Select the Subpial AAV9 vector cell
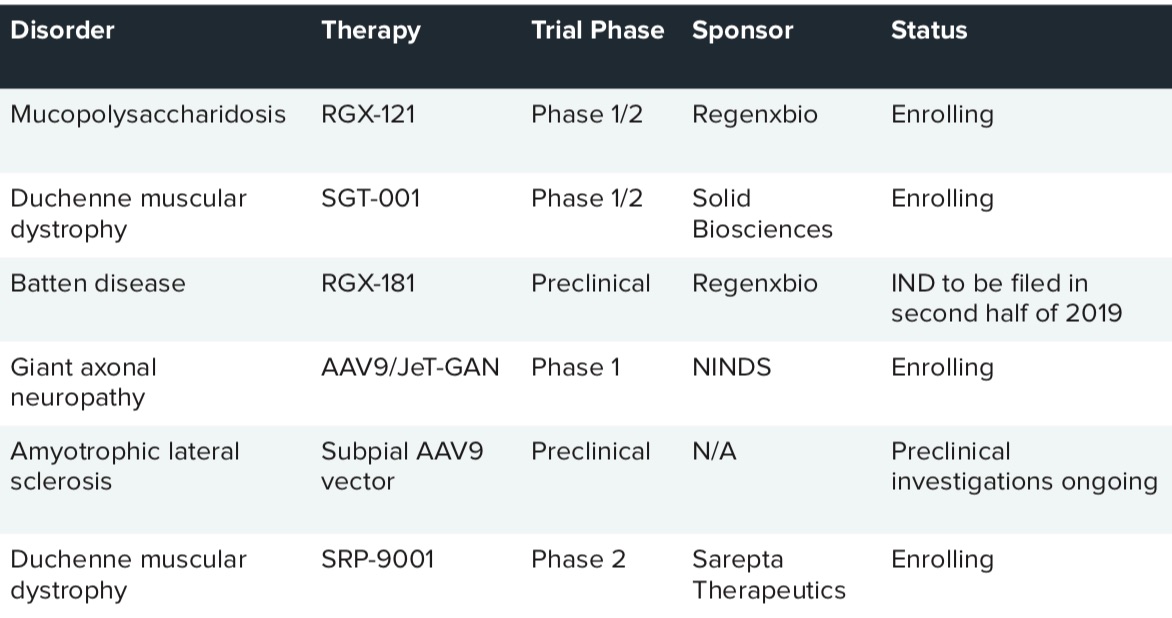Viewport: 1172px width, 618px height. point(402,466)
